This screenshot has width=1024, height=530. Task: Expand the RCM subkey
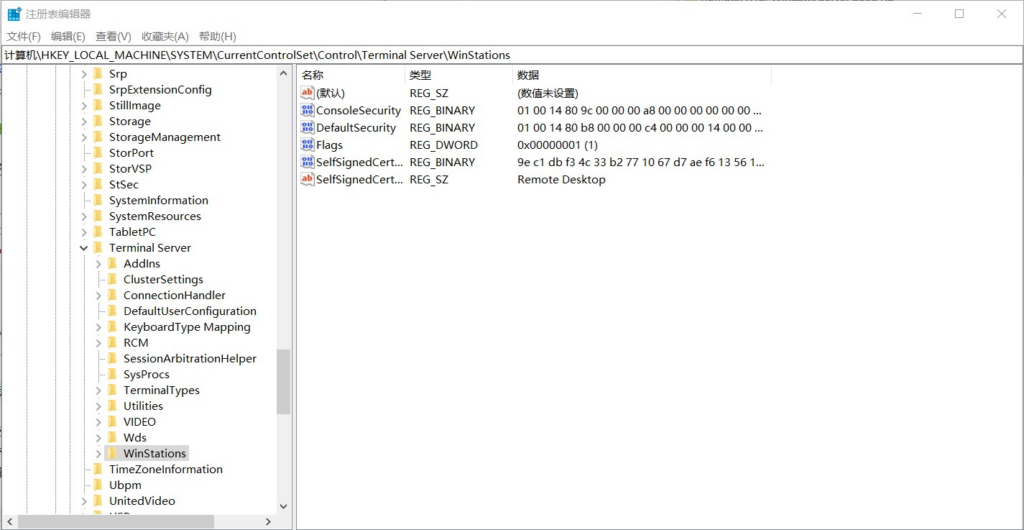[x=98, y=343]
